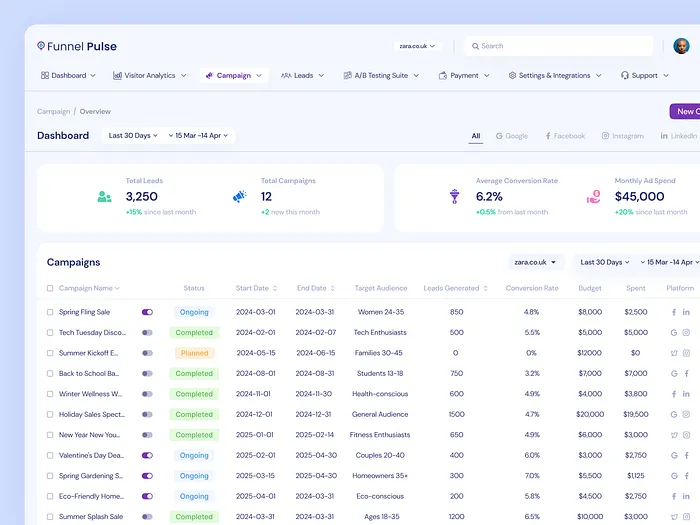The height and width of the screenshot is (525, 700).
Task: Sort by Start Date column
Action: tap(257, 288)
